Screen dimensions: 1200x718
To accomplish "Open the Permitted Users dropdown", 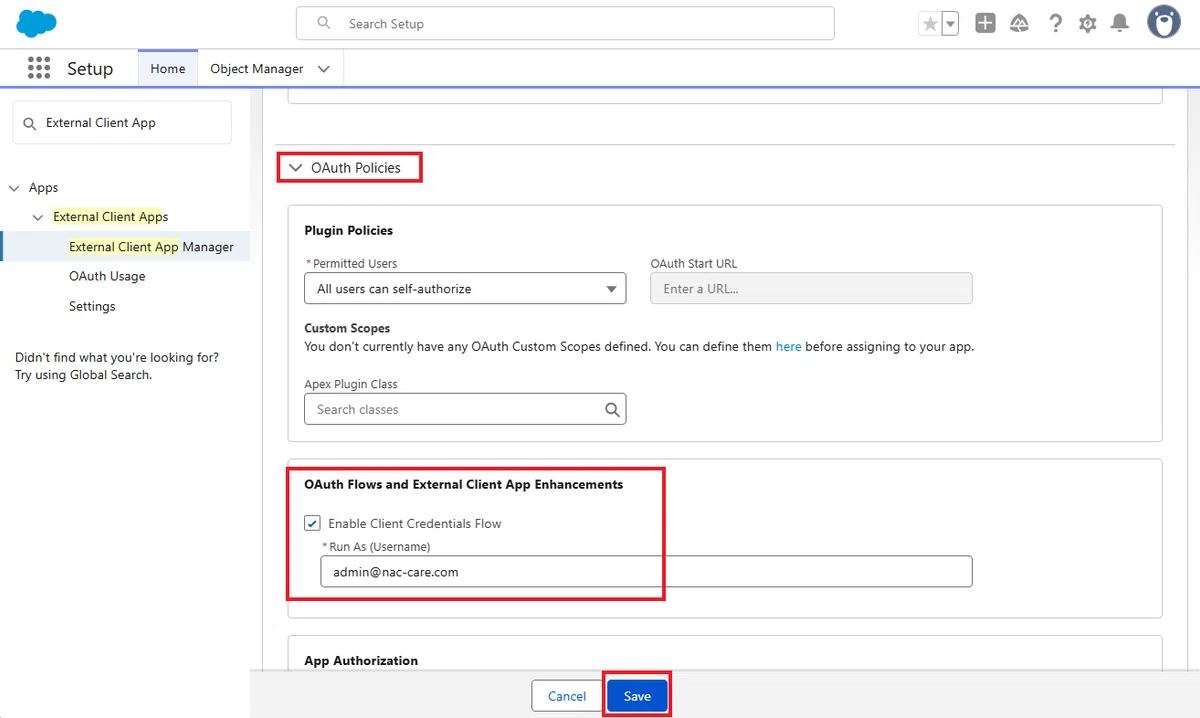I will pyautogui.click(x=465, y=288).
